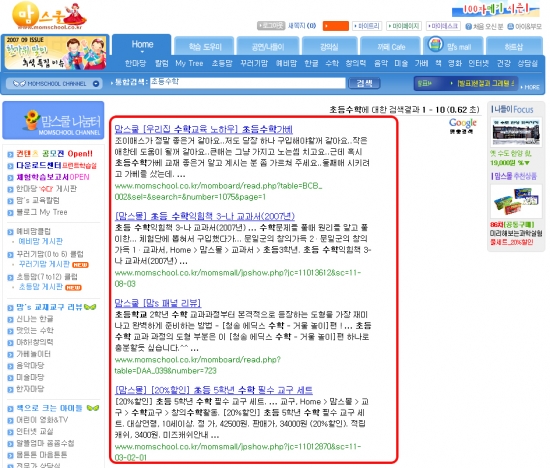Screen dimensions: 550x468
Task: Switch to the 공연/나들이 tab
Action: point(268,47)
